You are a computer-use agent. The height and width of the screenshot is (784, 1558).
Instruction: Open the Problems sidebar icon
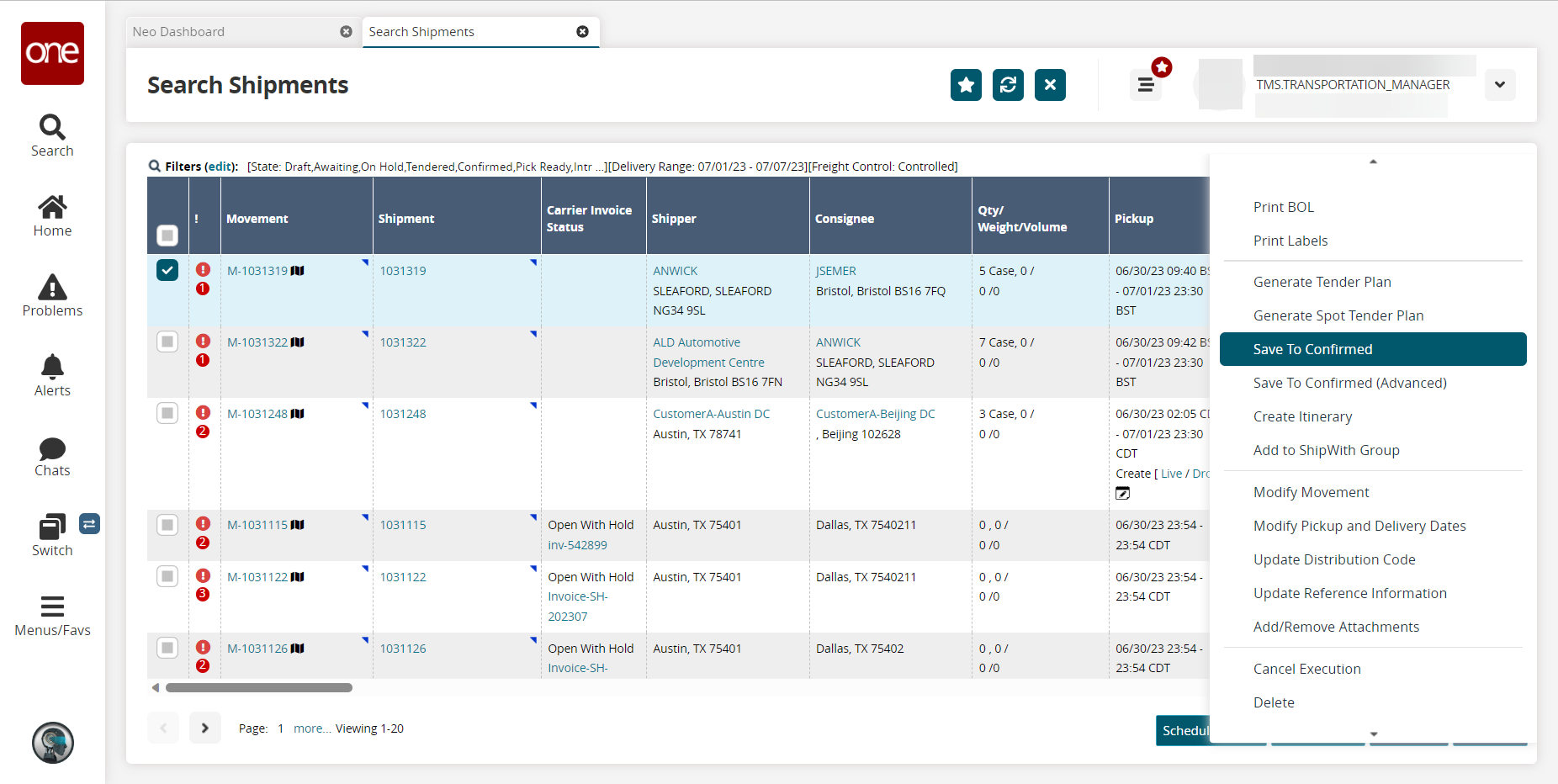tap(52, 295)
